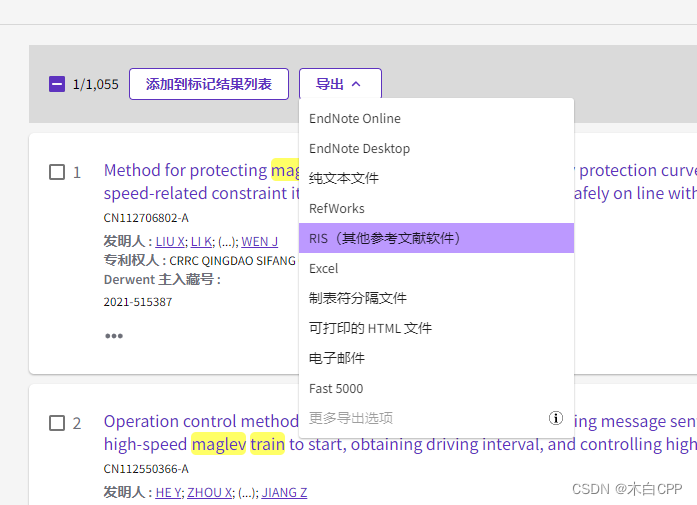Open inventor link LI K
The width and height of the screenshot is (697, 505).
(x=201, y=241)
